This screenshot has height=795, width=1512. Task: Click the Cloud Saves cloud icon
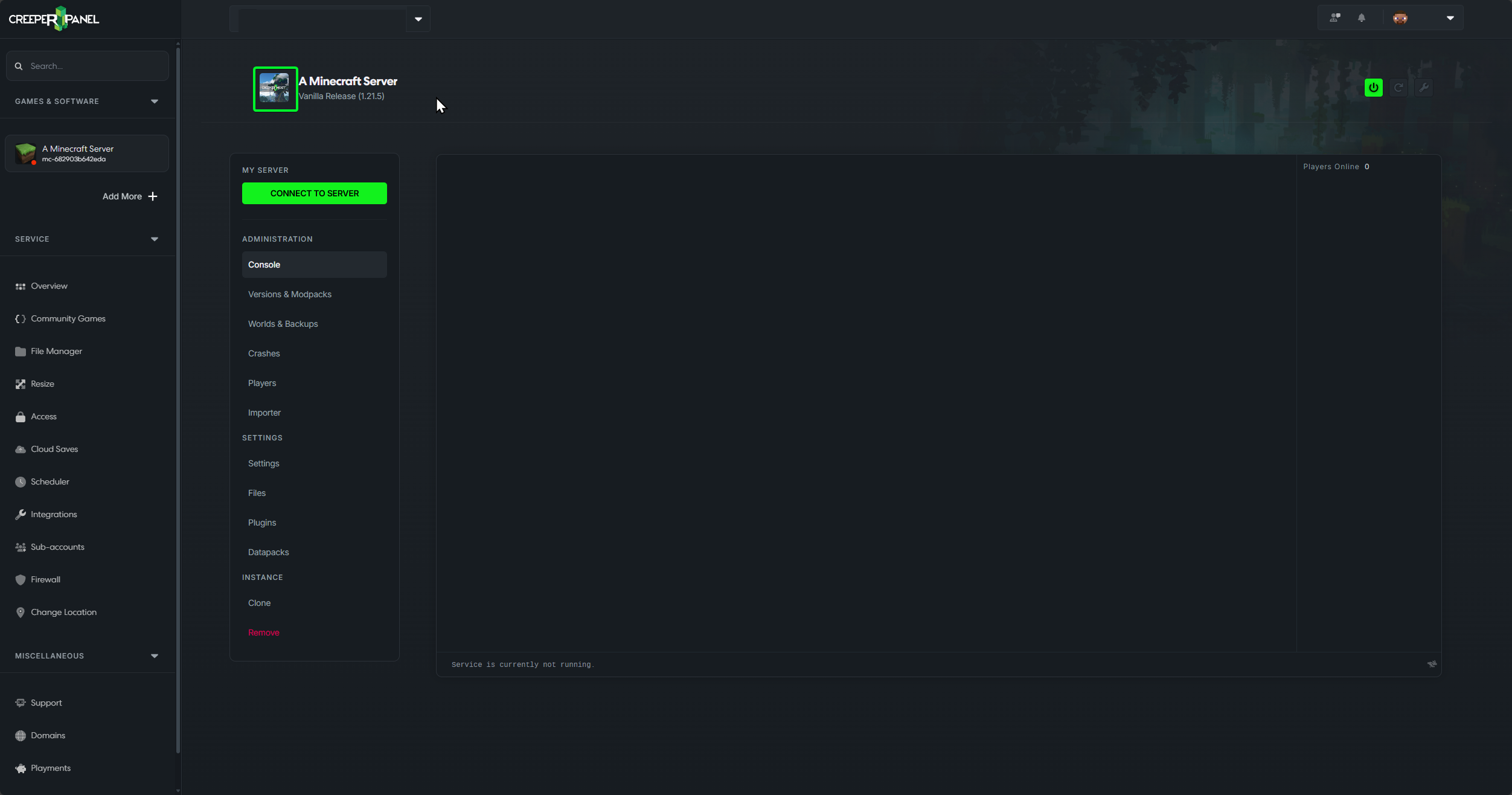pyautogui.click(x=21, y=449)
